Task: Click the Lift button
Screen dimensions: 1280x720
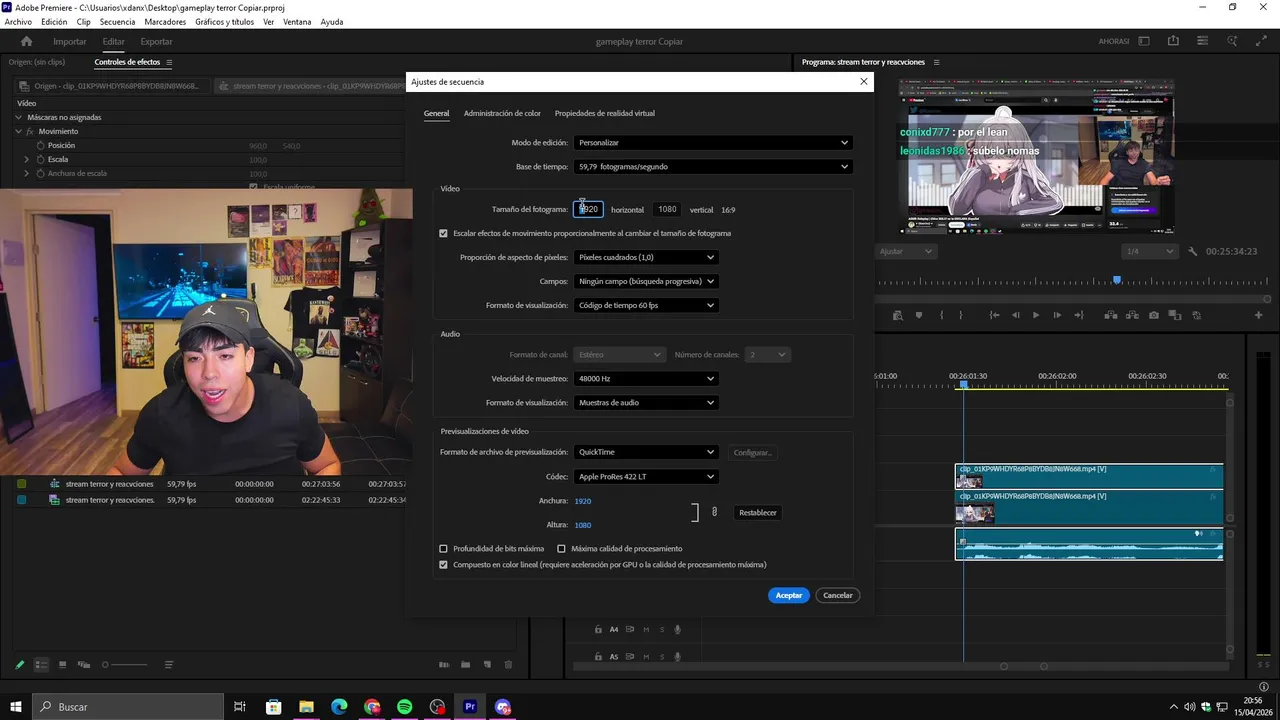Action: click(x=1110, y=315)
